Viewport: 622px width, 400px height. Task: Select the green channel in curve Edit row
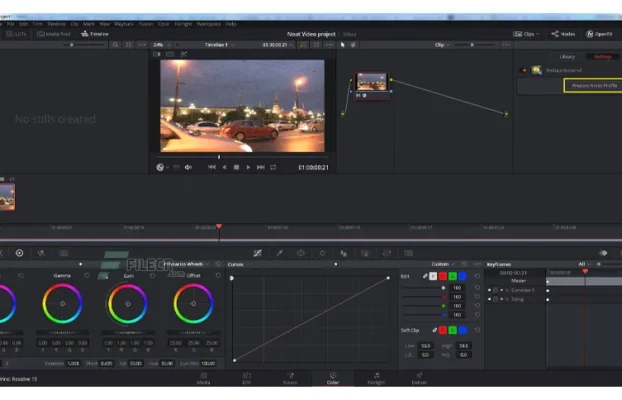pos(453,276)
